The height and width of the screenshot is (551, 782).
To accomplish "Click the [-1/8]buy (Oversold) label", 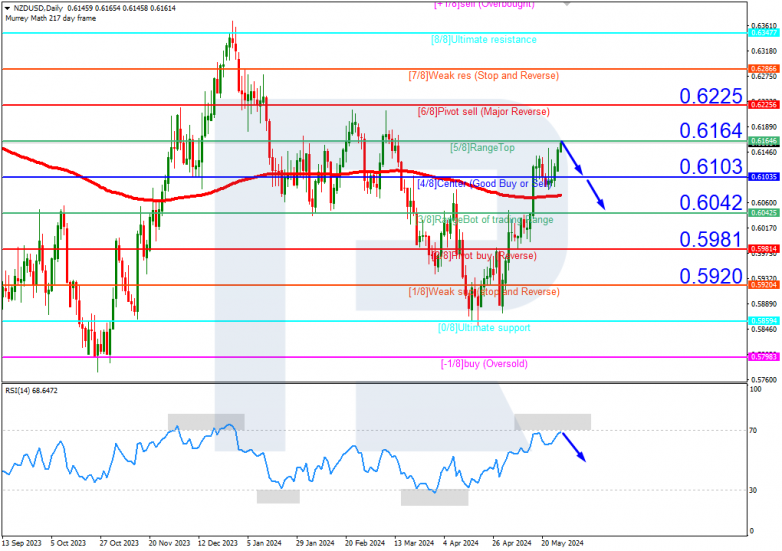I will click(484, 364).
